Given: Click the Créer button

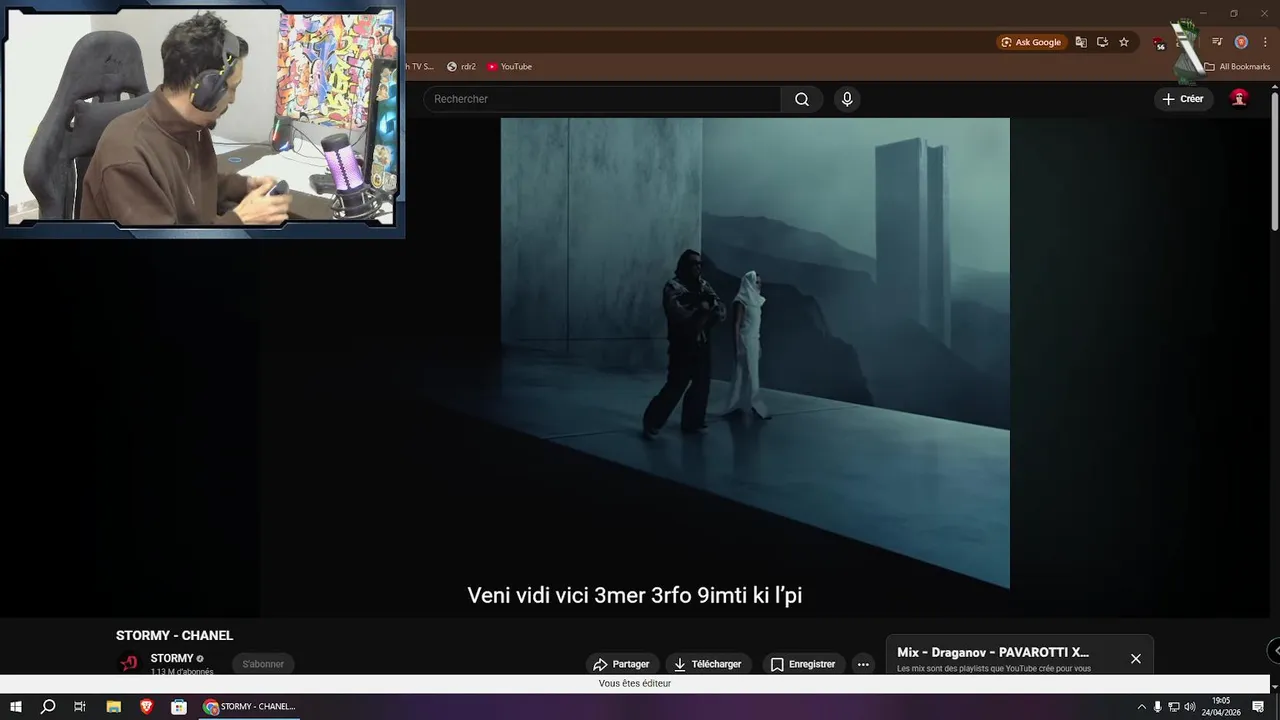Looking at the screenshot, I should point(1183,99).
